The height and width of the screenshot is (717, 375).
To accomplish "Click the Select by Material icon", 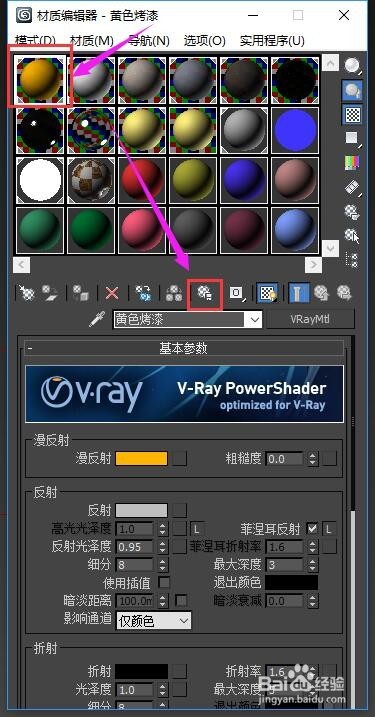I will coord(352,235).
